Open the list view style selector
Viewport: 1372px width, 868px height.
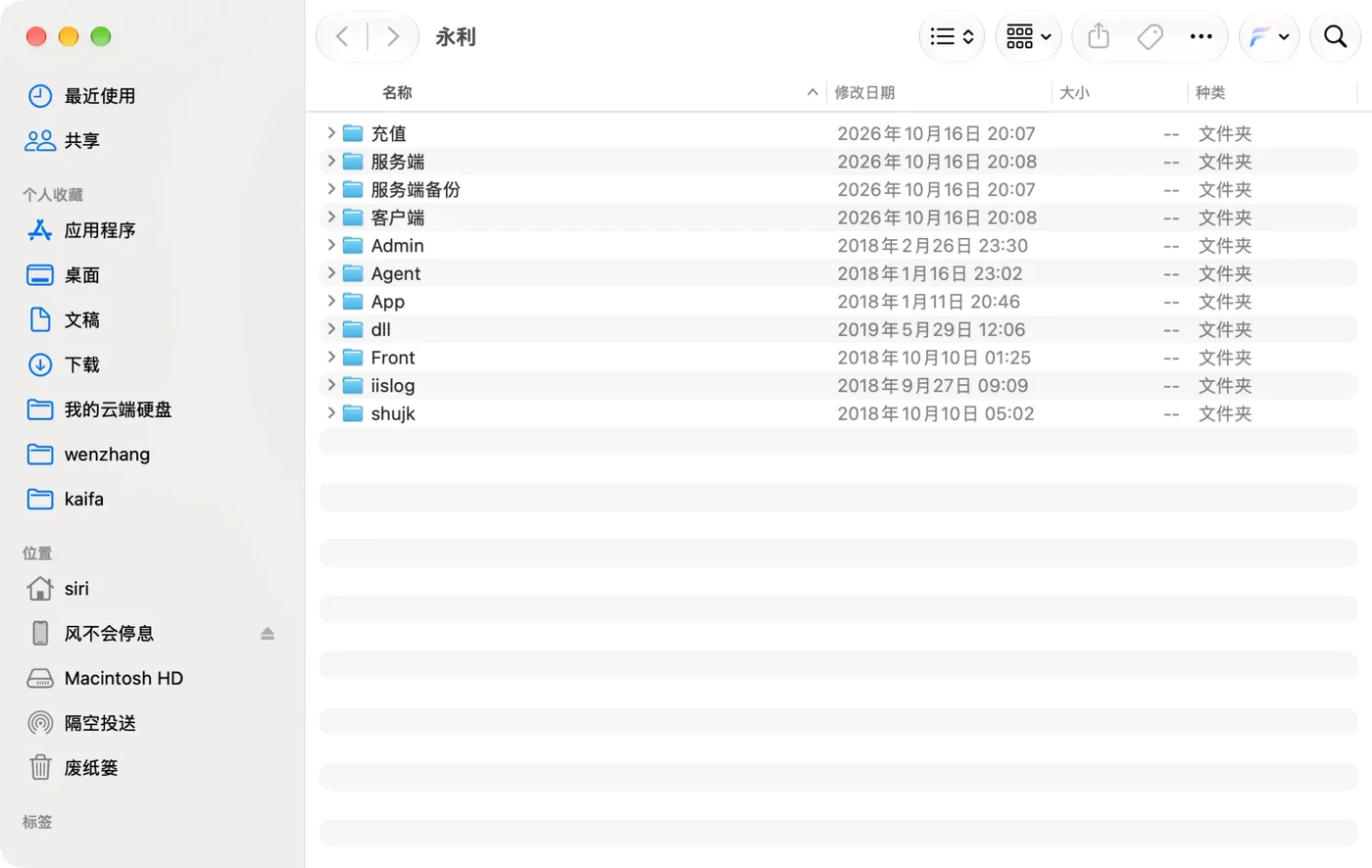[x=952, y=37]
